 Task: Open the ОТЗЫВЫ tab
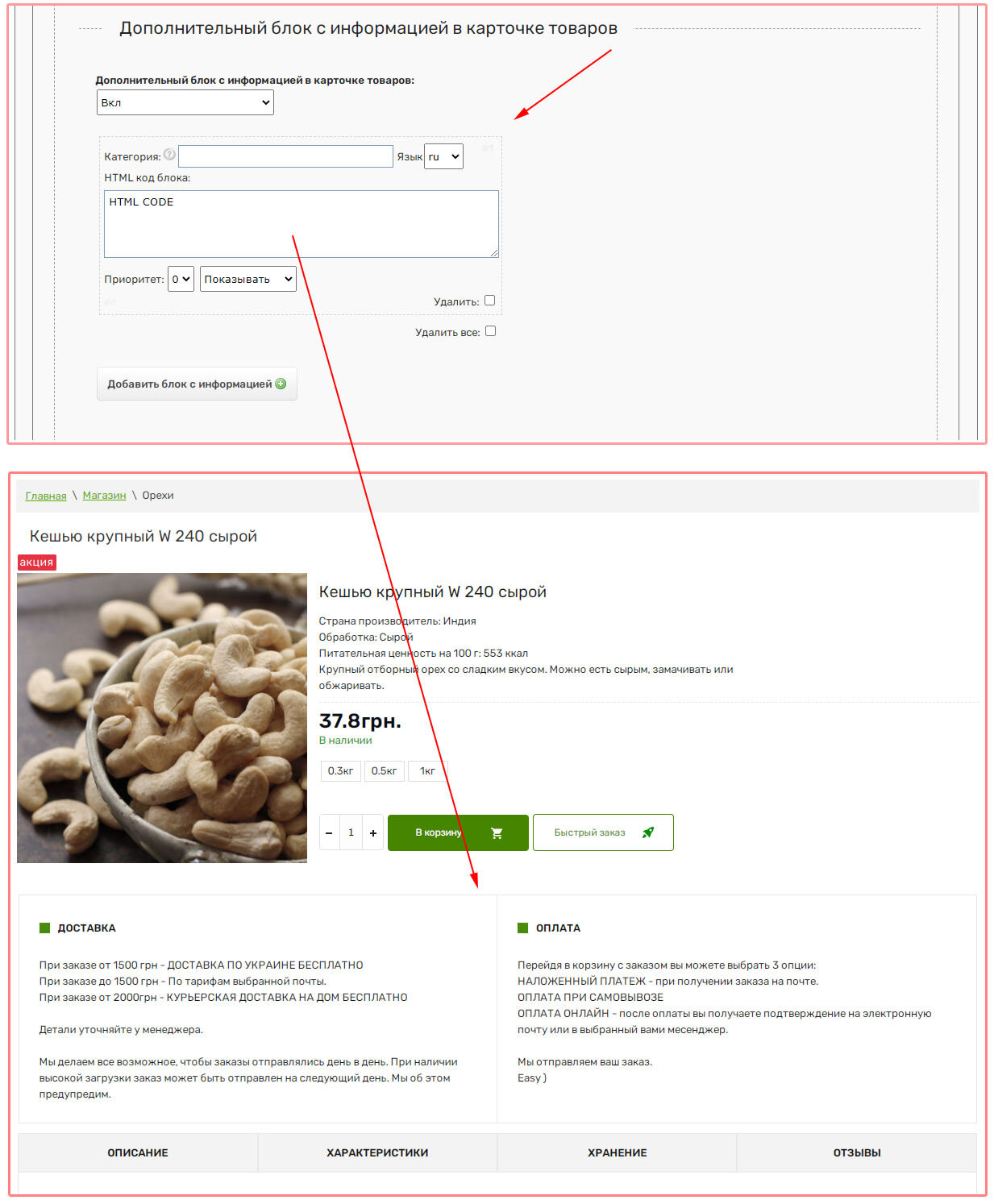coord(857,1152)
